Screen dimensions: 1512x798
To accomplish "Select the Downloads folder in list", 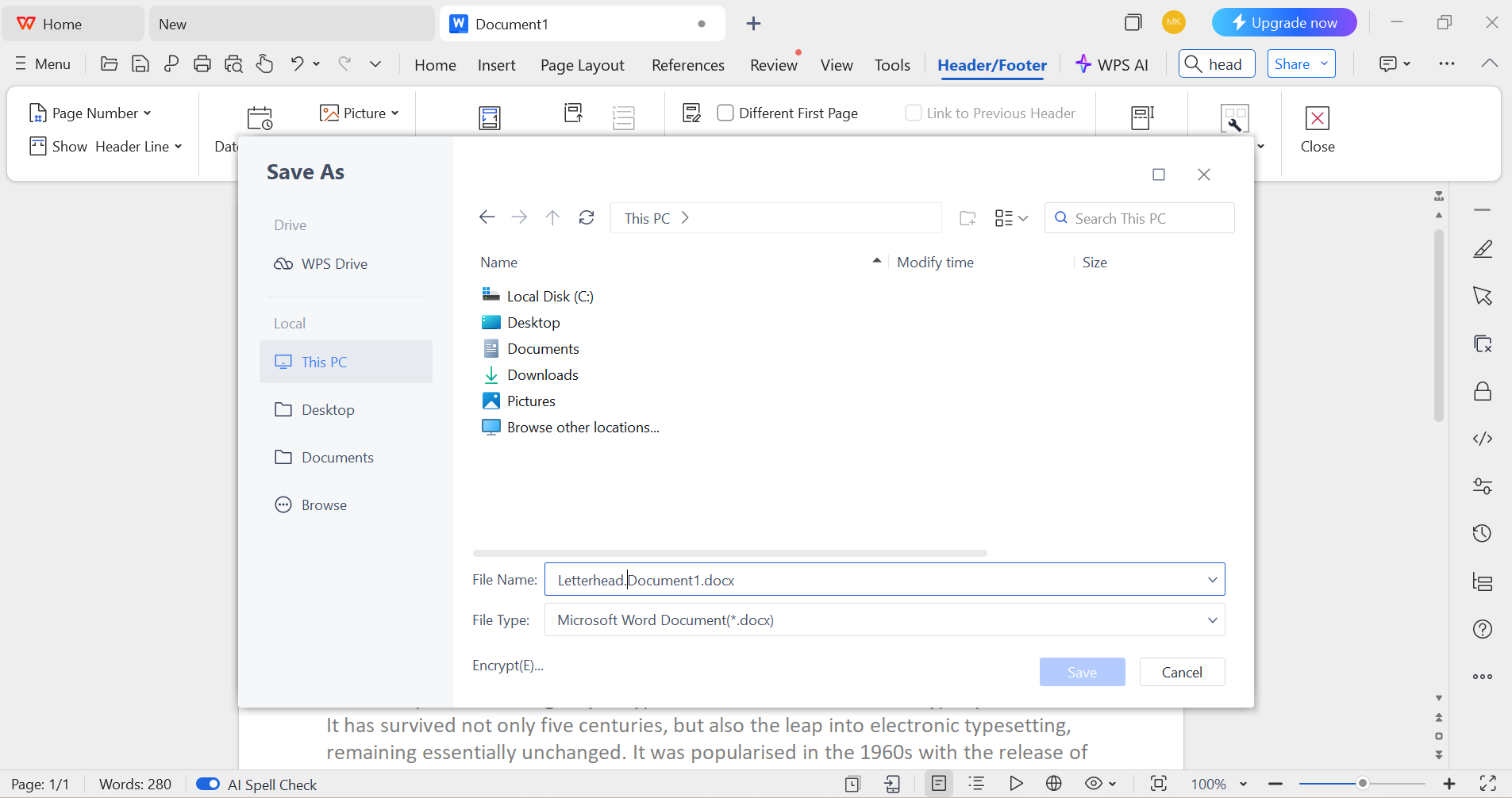I will (x=542, y=375).
